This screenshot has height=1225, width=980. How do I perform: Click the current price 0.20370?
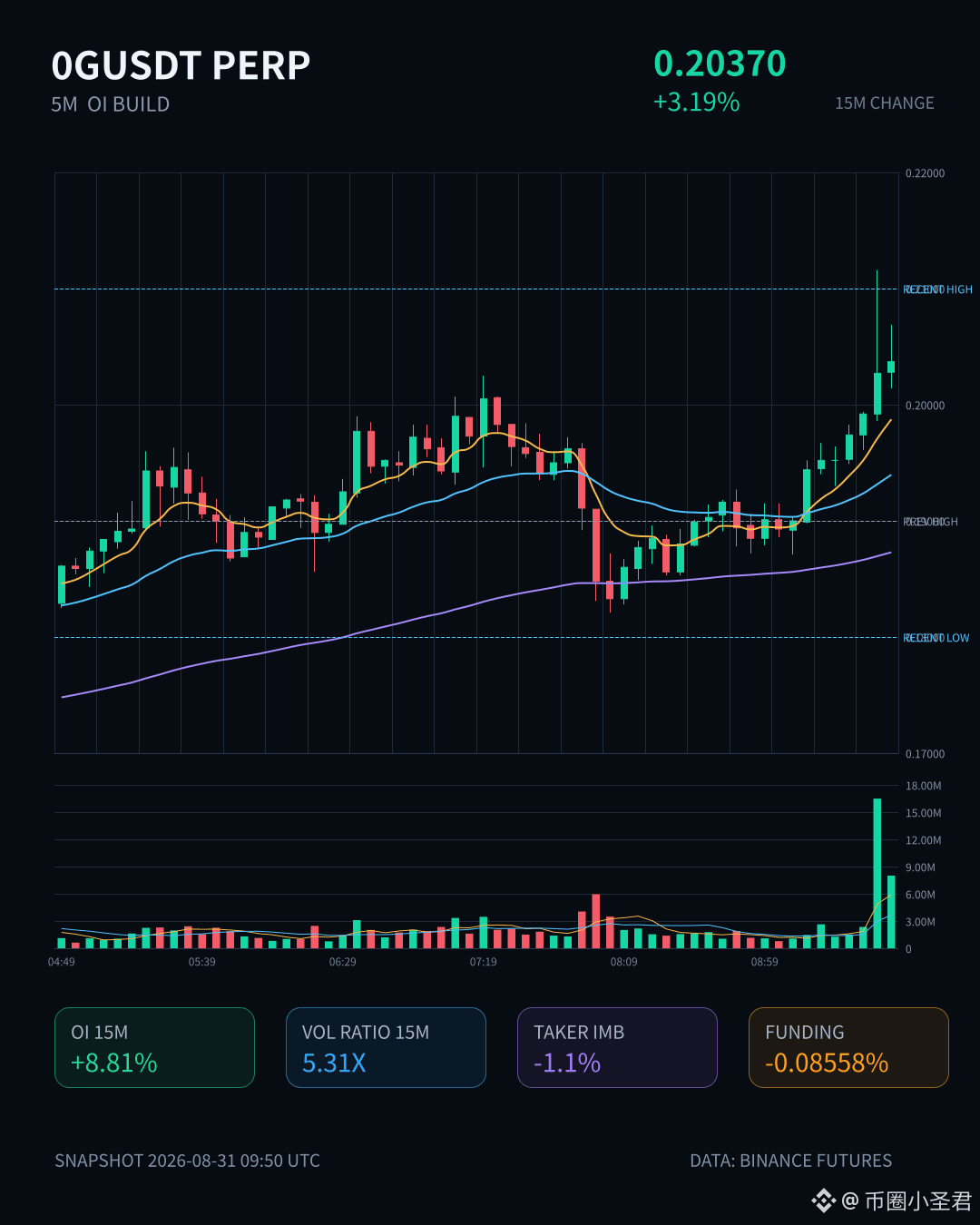tap(720, 64)
